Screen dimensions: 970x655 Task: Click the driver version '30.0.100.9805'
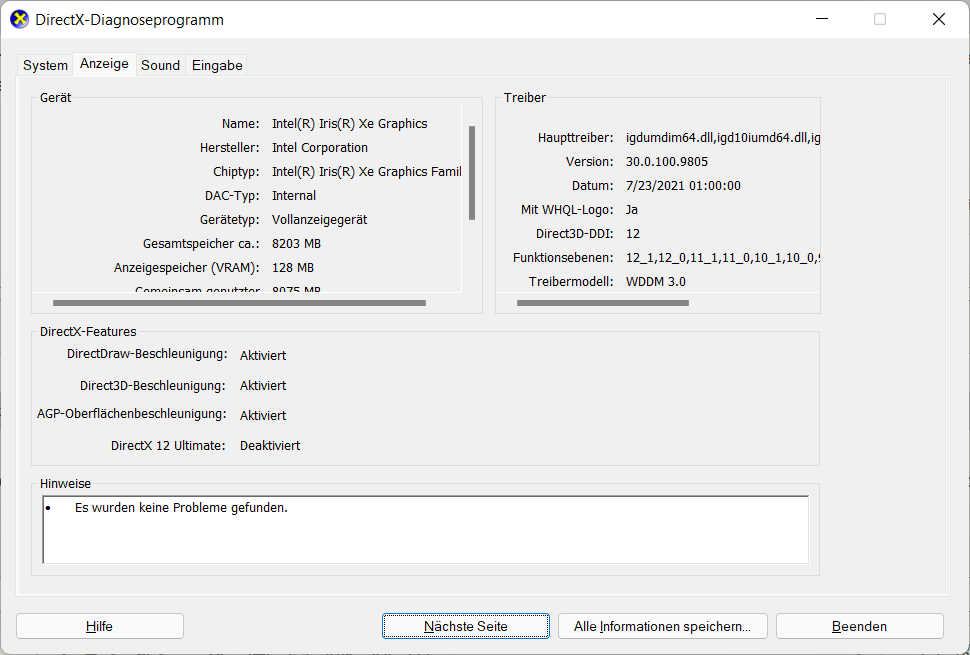667,162
